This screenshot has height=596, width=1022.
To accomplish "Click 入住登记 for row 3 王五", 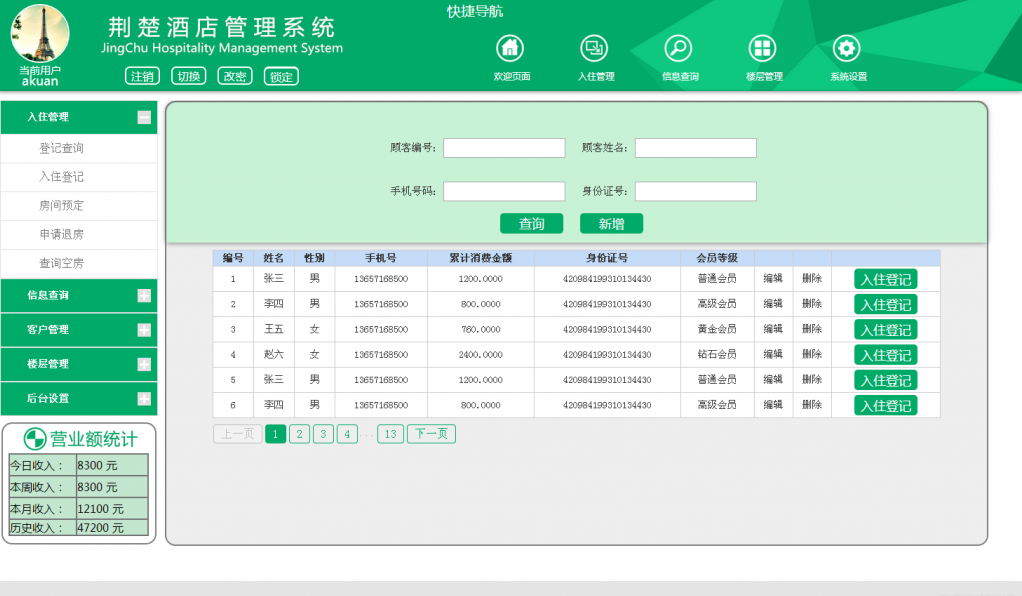I will coord(886,330).
